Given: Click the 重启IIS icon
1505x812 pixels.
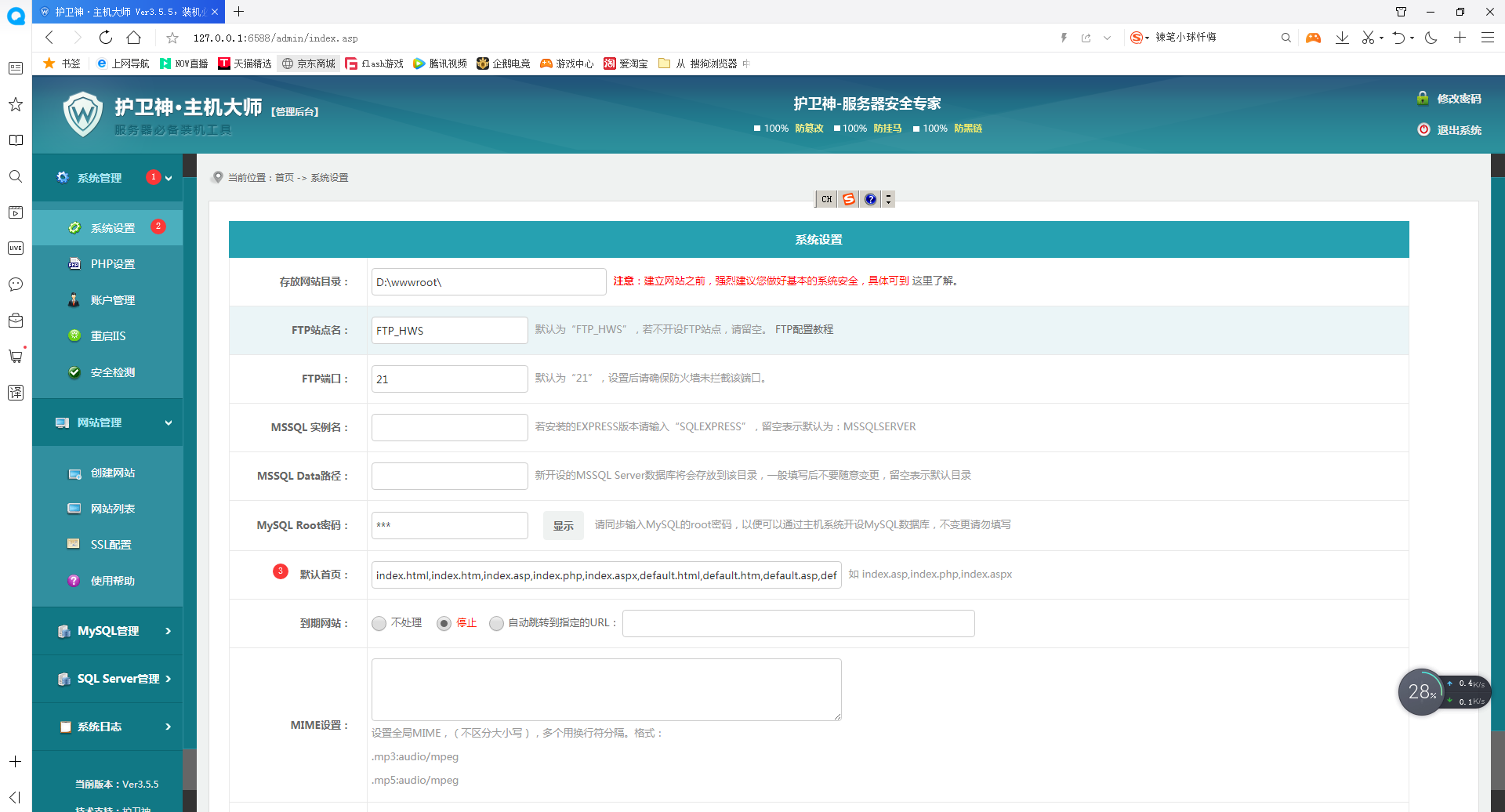Looking at the screenshot, I should point(74,335).
